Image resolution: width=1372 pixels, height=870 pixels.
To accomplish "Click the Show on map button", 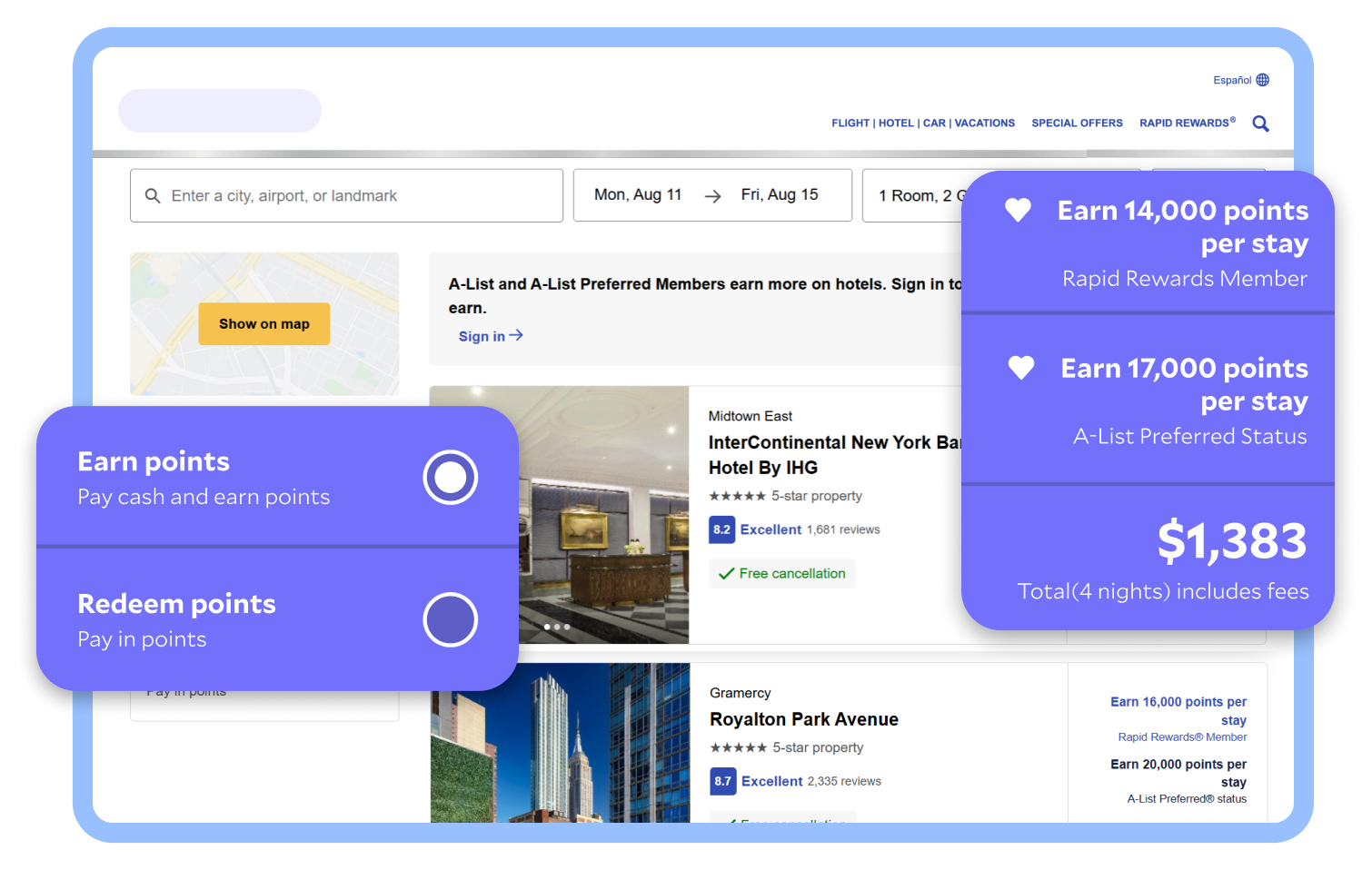I will pos(264,324).
